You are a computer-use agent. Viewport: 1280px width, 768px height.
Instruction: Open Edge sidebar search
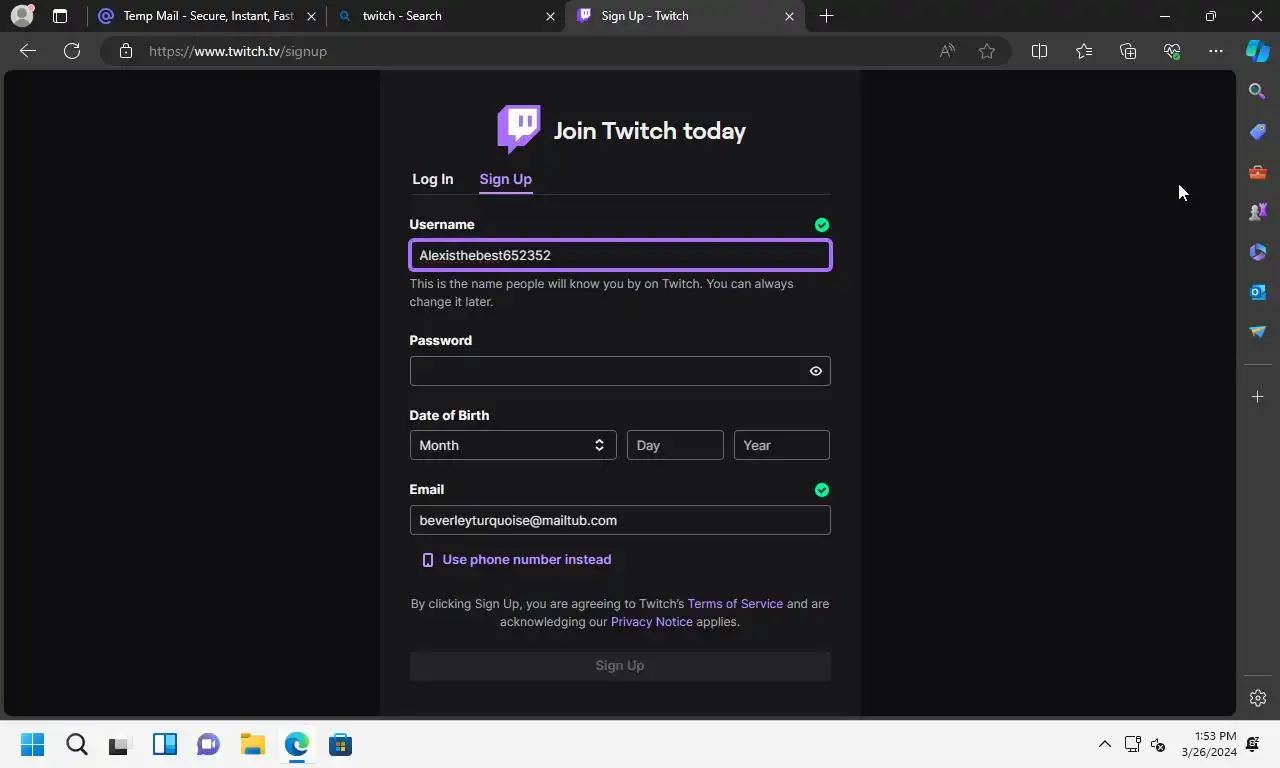1258,91
